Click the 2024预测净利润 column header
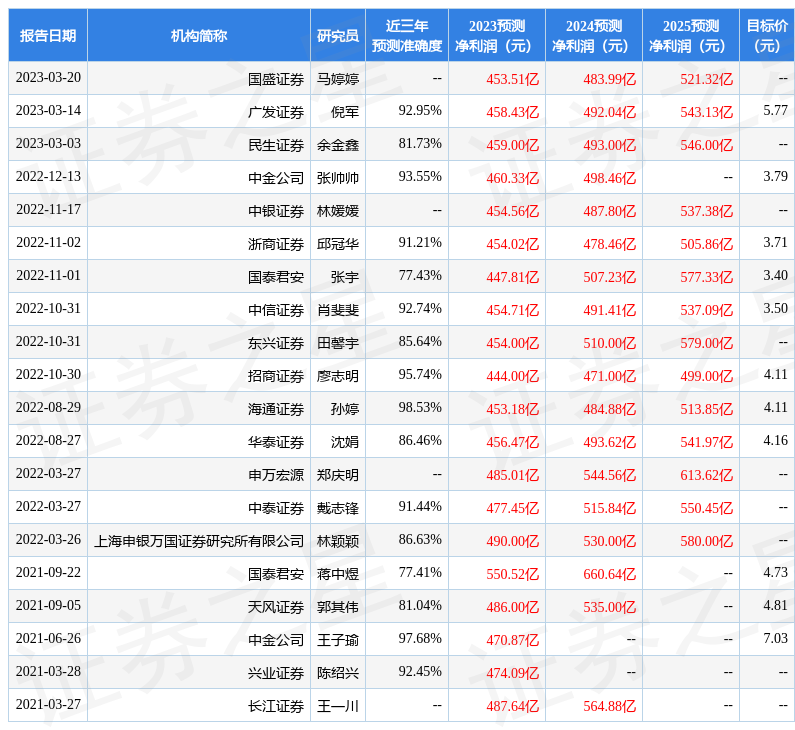 pyautogui.click(x=594, y=35)
